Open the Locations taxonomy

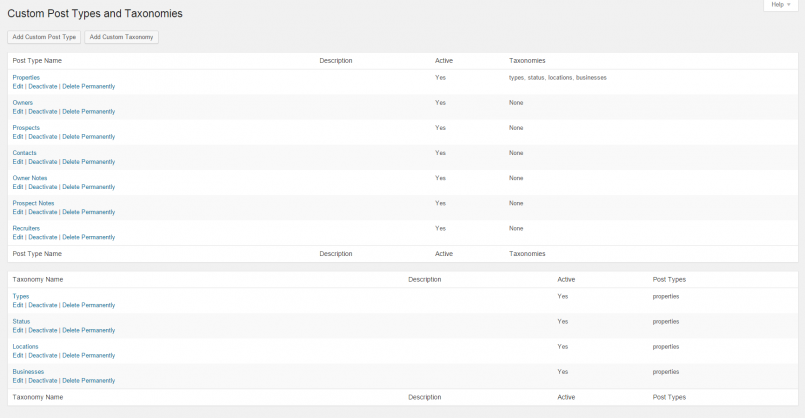(x=26, y=347)
